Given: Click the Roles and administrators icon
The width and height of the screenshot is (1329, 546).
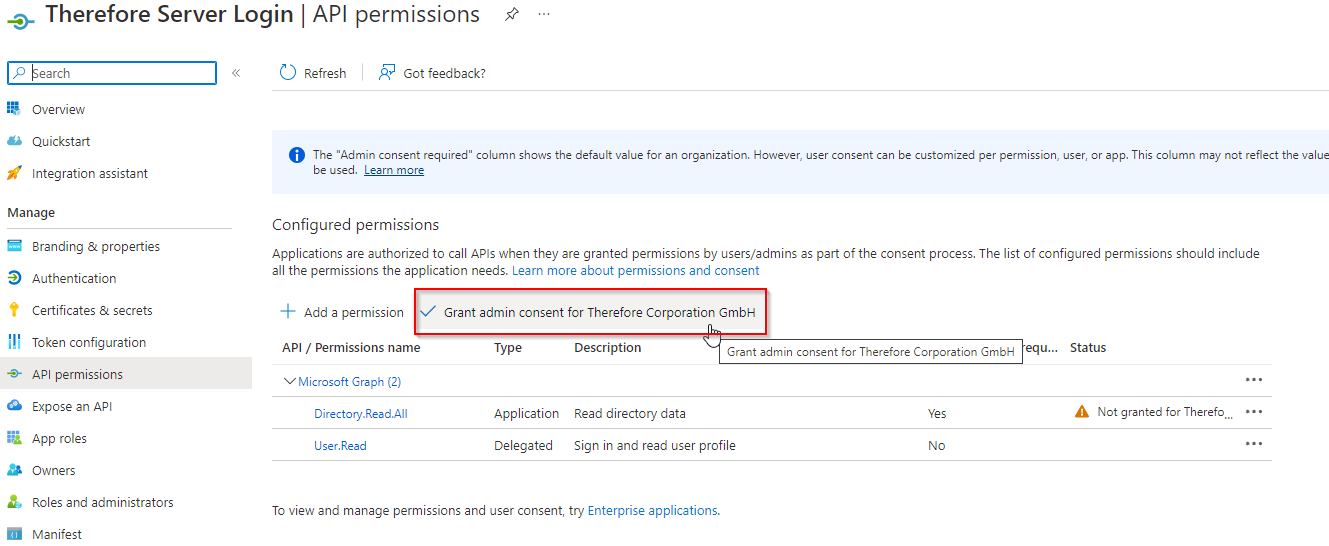Looking at the screenshot, I should click(x=14, y=502).
